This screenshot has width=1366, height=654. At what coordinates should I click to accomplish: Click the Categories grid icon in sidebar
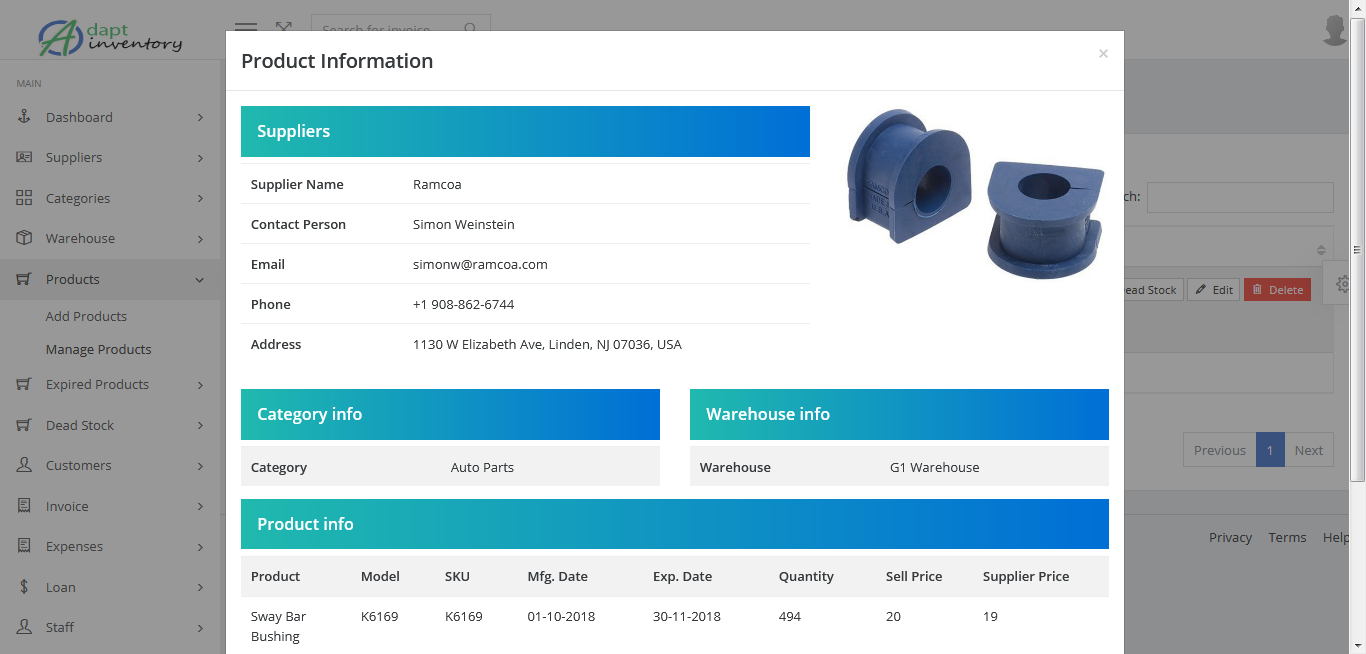(24, 198)
